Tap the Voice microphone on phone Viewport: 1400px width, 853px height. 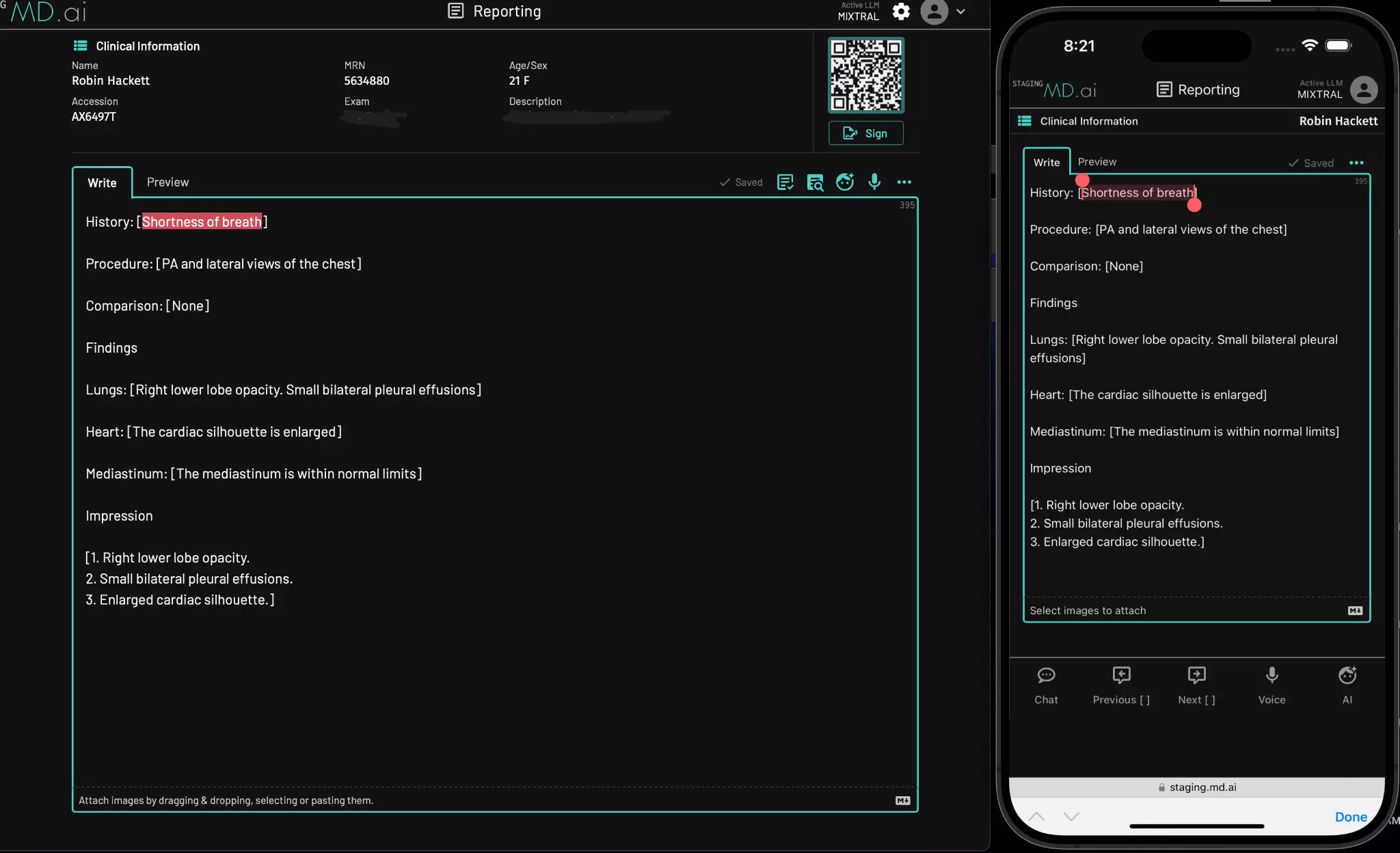(1271, 685)
